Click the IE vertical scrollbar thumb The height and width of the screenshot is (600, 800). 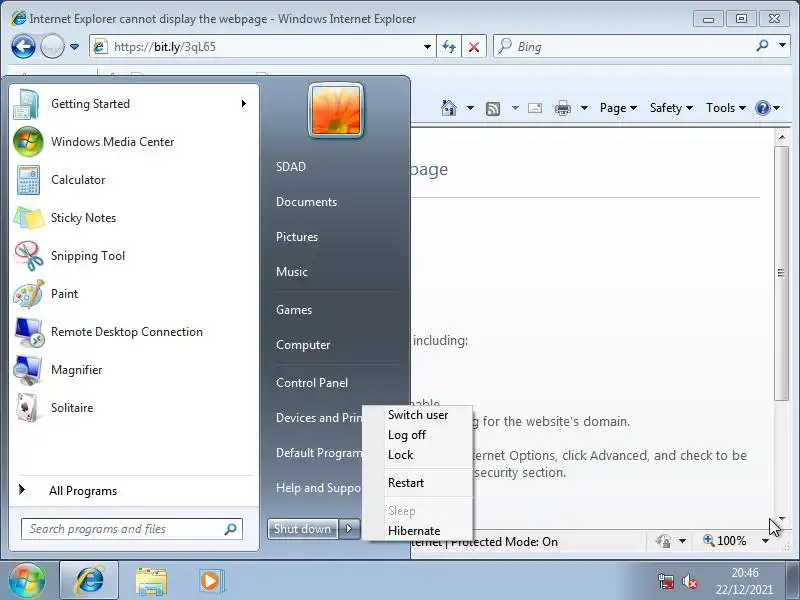[781, 273]
